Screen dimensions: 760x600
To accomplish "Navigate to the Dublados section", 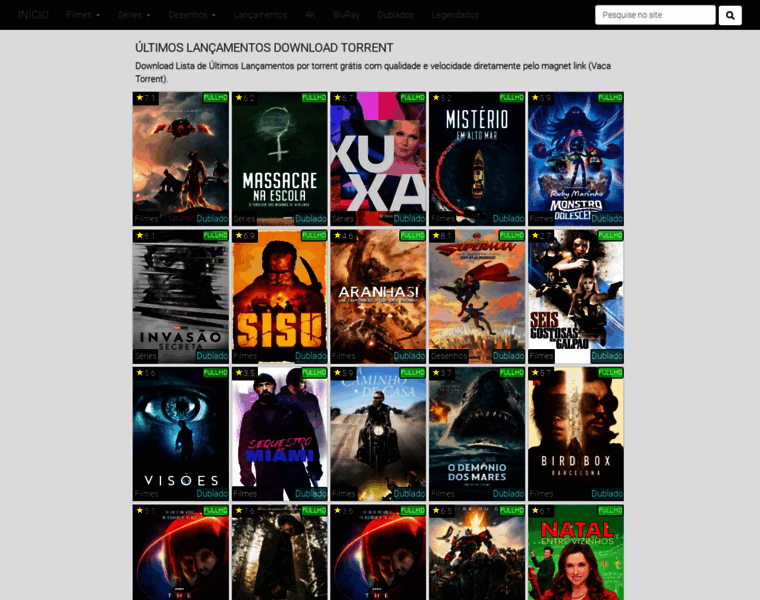I will pos(395,15).
